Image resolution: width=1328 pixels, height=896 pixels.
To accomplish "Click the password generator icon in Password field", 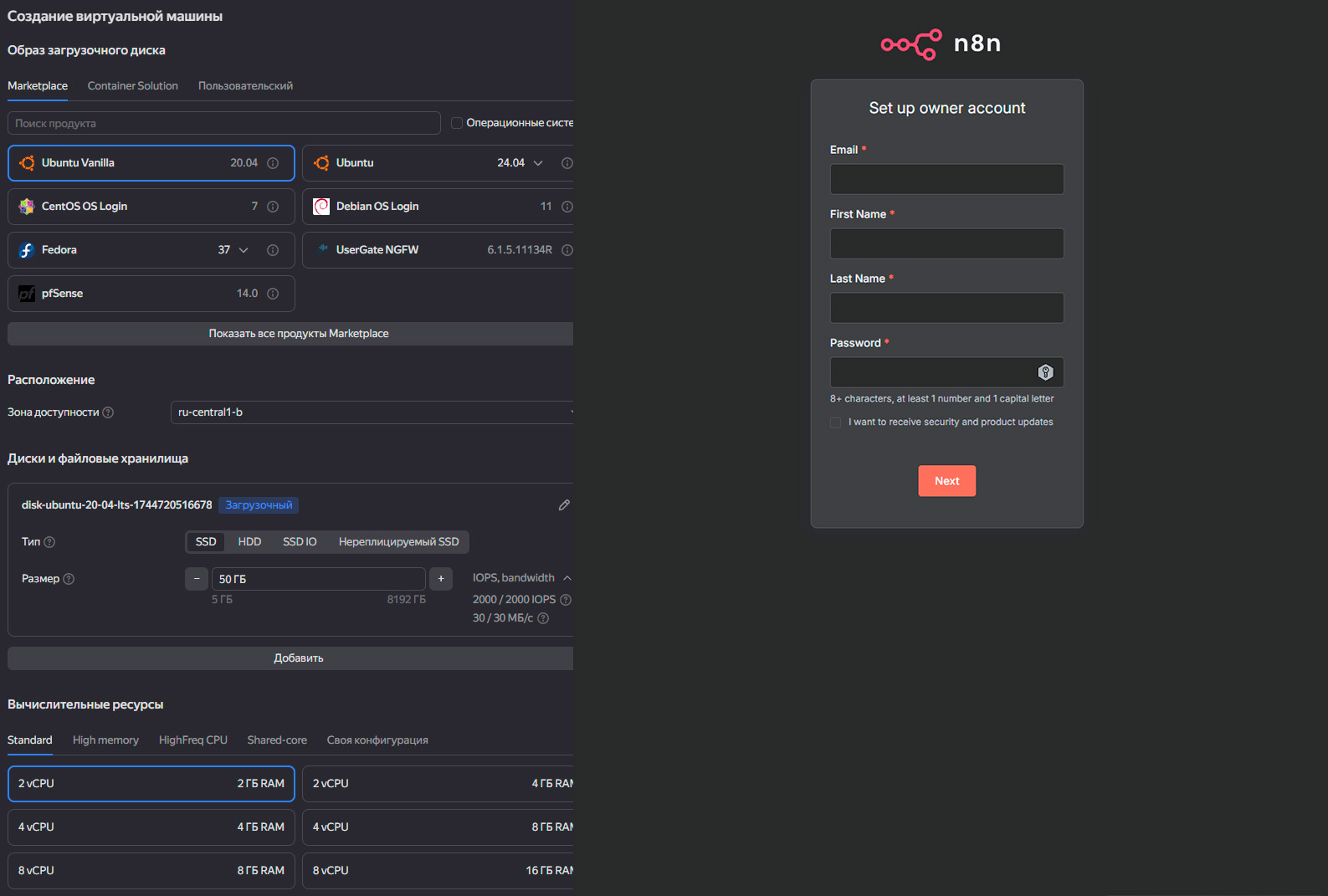I will (x=1045, y=372).
